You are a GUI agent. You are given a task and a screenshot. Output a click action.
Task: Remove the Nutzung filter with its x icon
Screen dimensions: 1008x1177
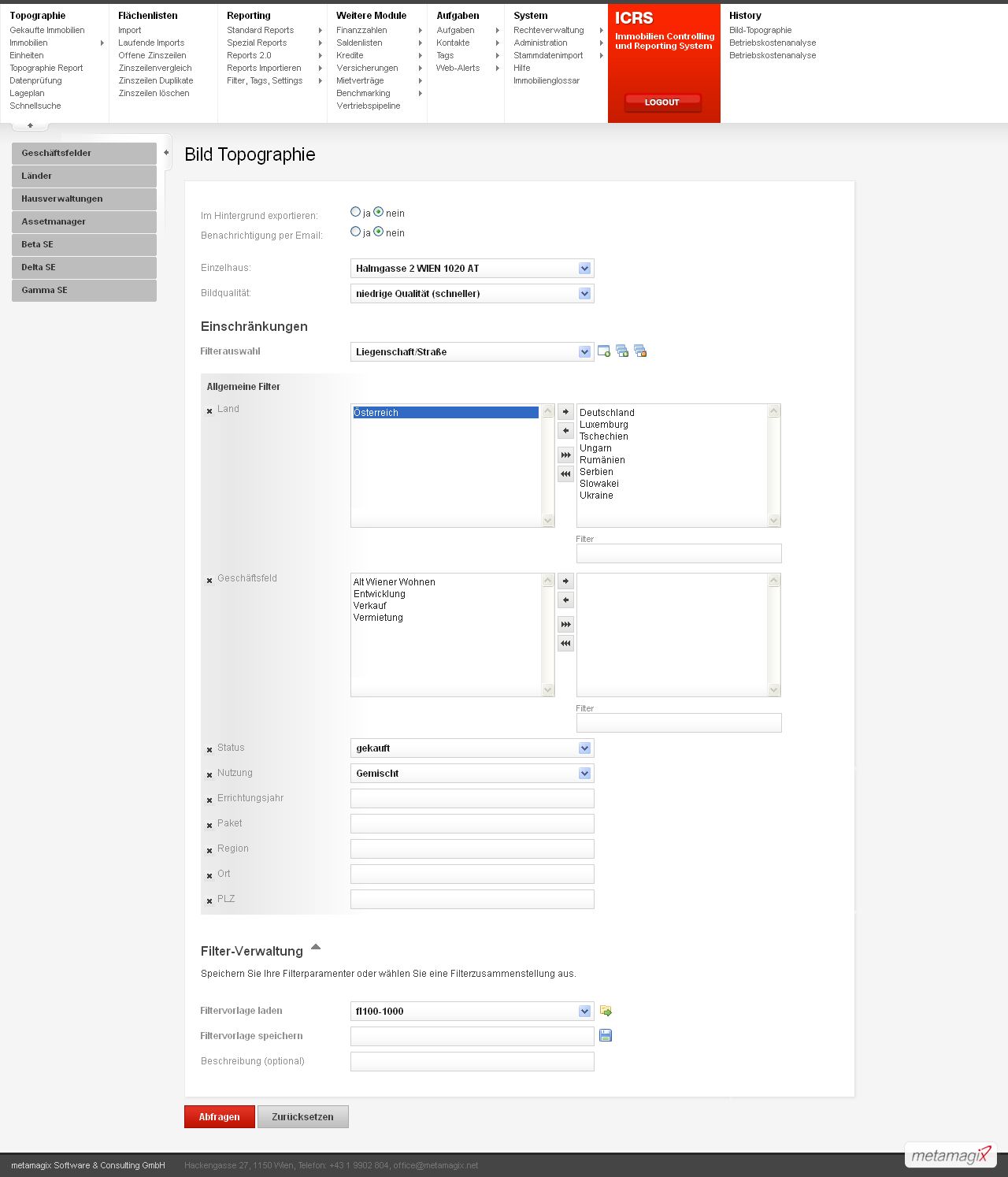click(x=209, y=775)
